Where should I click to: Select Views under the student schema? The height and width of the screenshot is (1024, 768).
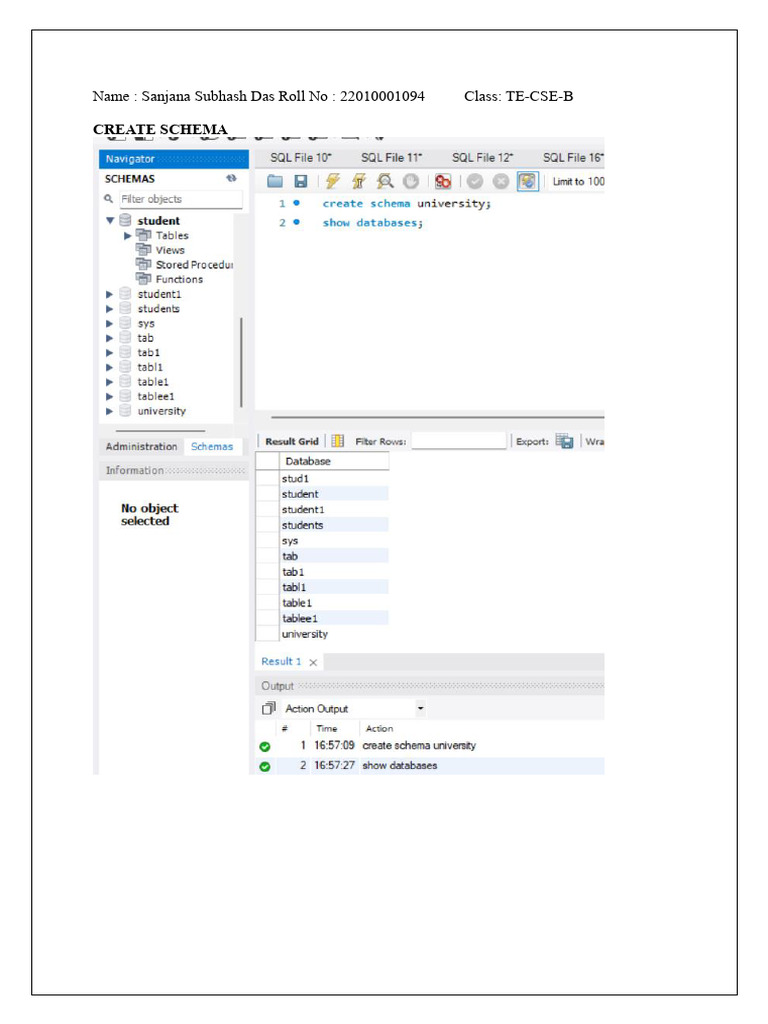click(170, 250)
